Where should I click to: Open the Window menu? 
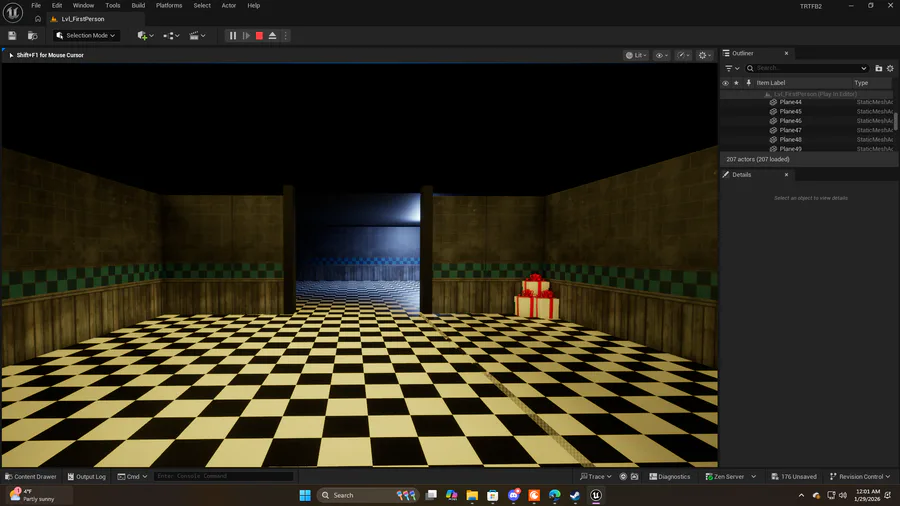coord(83,5)
